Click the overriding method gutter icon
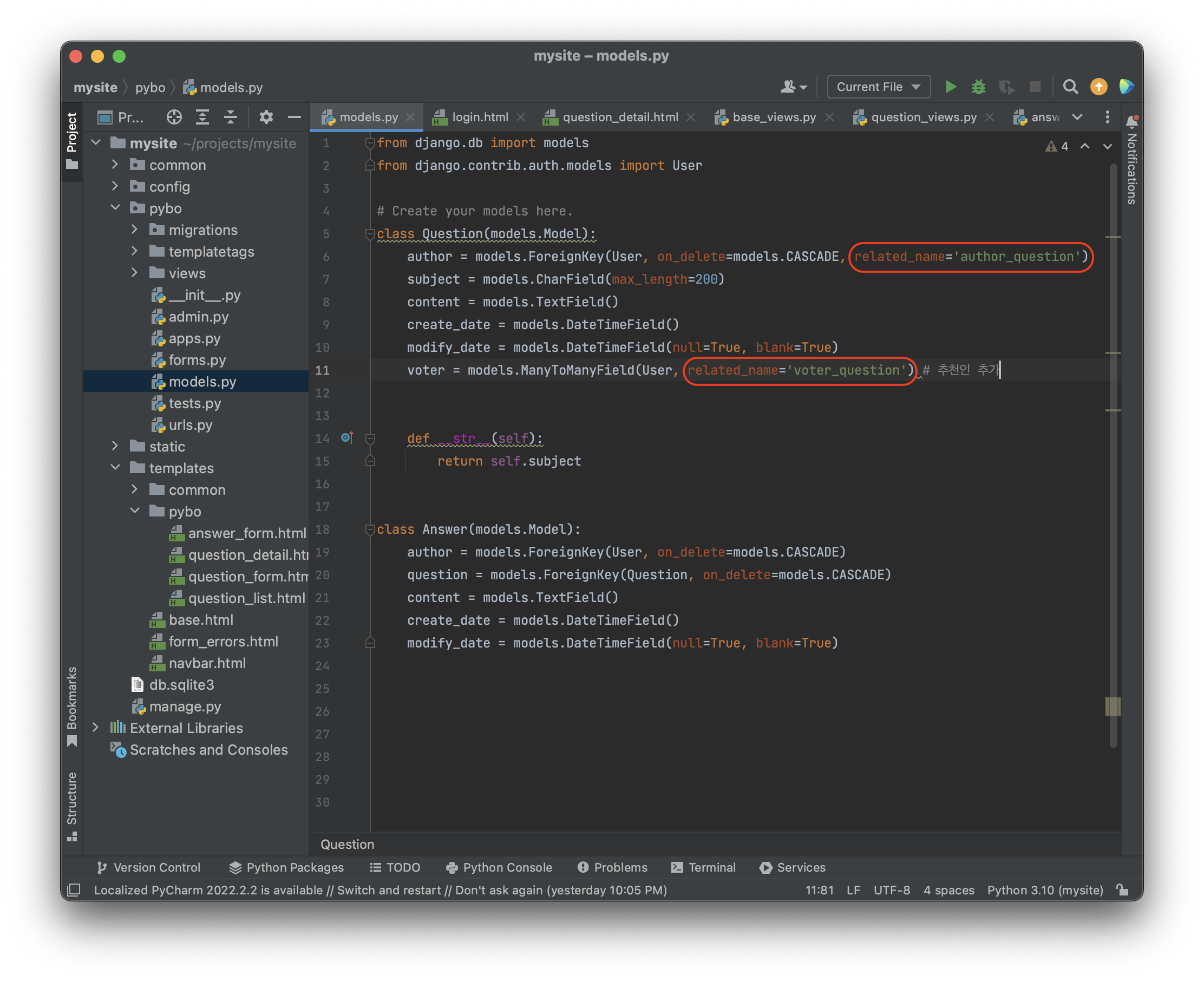1204x981 pixels. 347,438
